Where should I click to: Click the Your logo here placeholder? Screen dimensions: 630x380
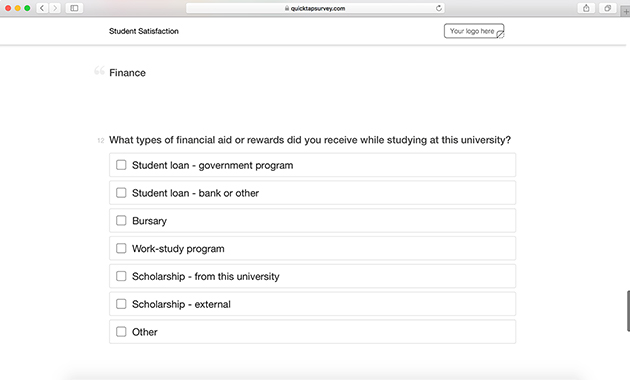point(474,31)
